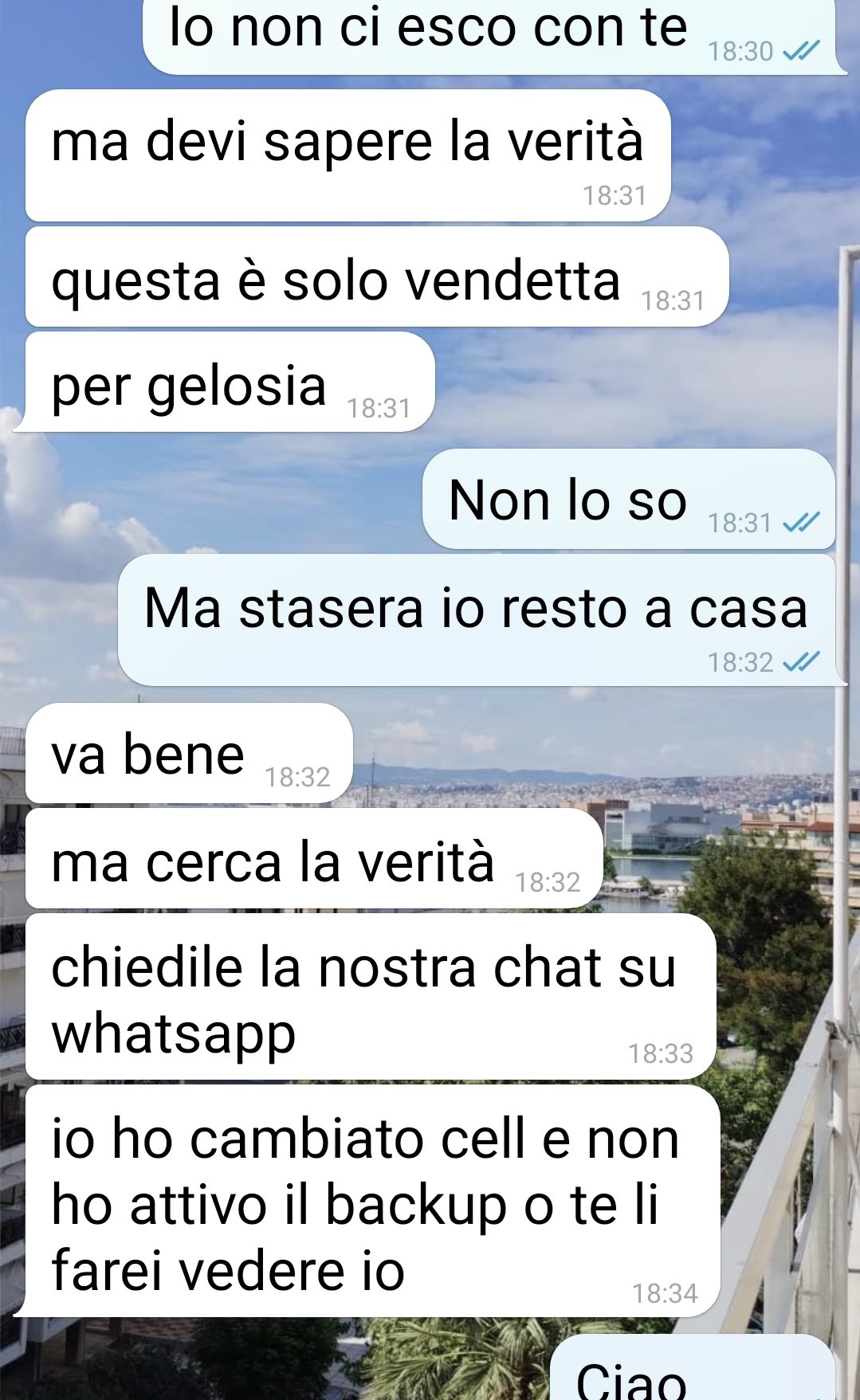Select message 'ma devi sapere la verità'
This screenshot has height=1400, width=860.
pos(348,155)
